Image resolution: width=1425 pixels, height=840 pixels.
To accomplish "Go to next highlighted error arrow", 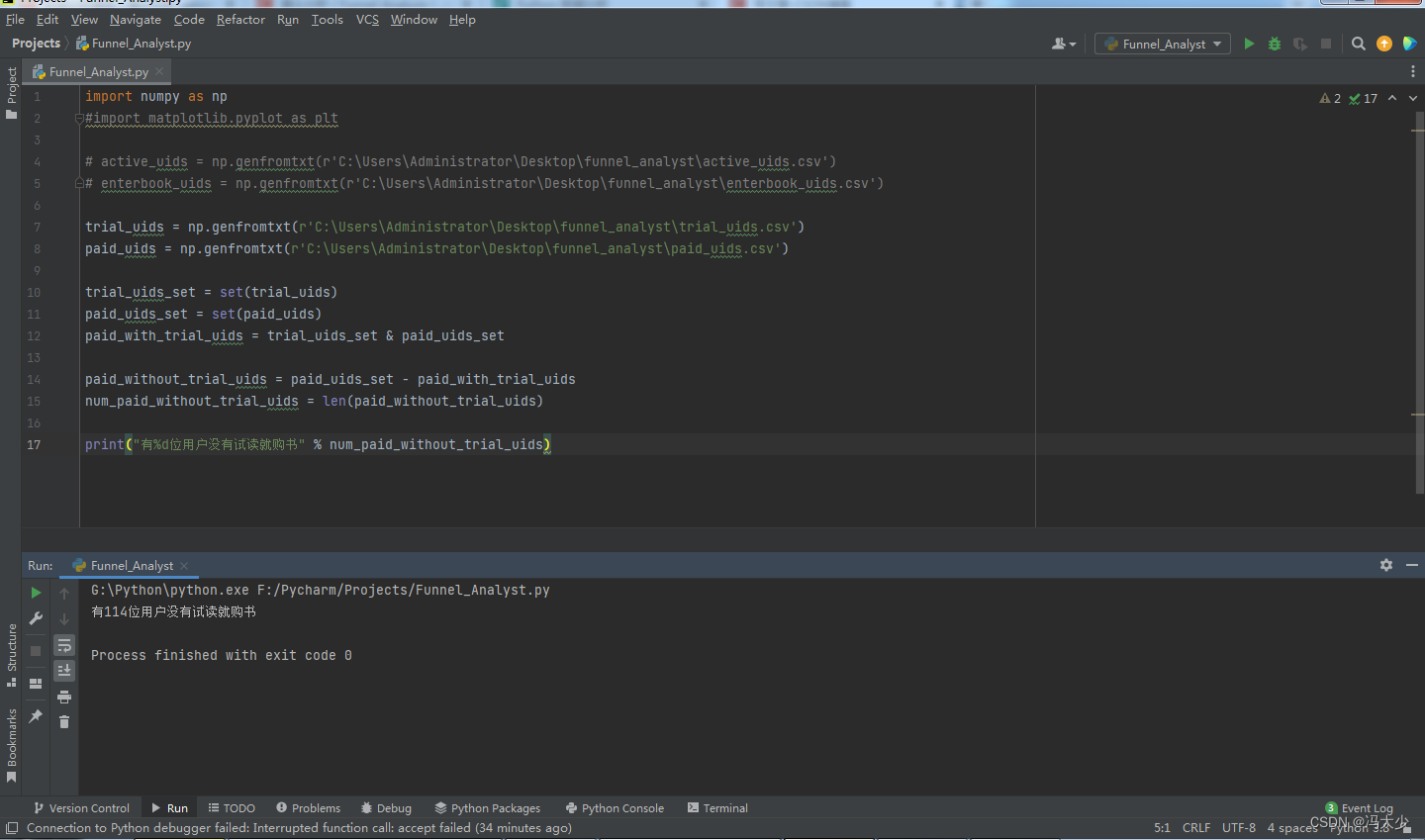I will [x=1412, y=98].
